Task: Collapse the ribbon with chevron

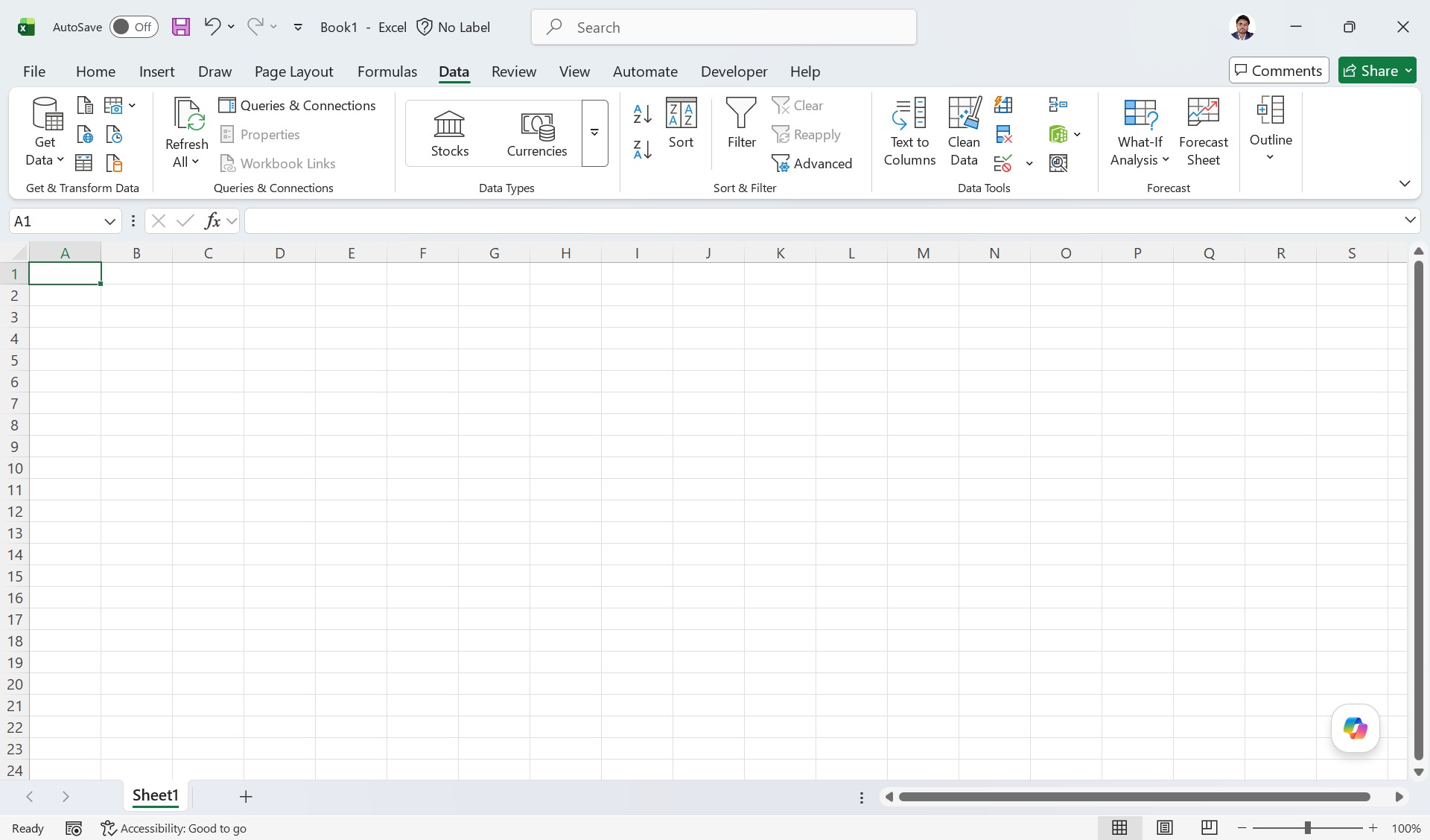Action: click(x=1405, y=183)
